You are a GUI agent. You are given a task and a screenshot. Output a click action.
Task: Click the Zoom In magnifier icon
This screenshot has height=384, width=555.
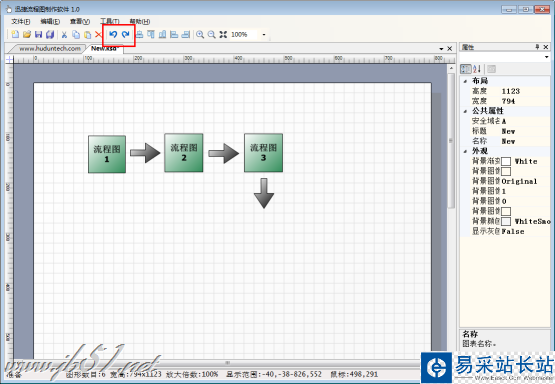click(x=200, y=34)
